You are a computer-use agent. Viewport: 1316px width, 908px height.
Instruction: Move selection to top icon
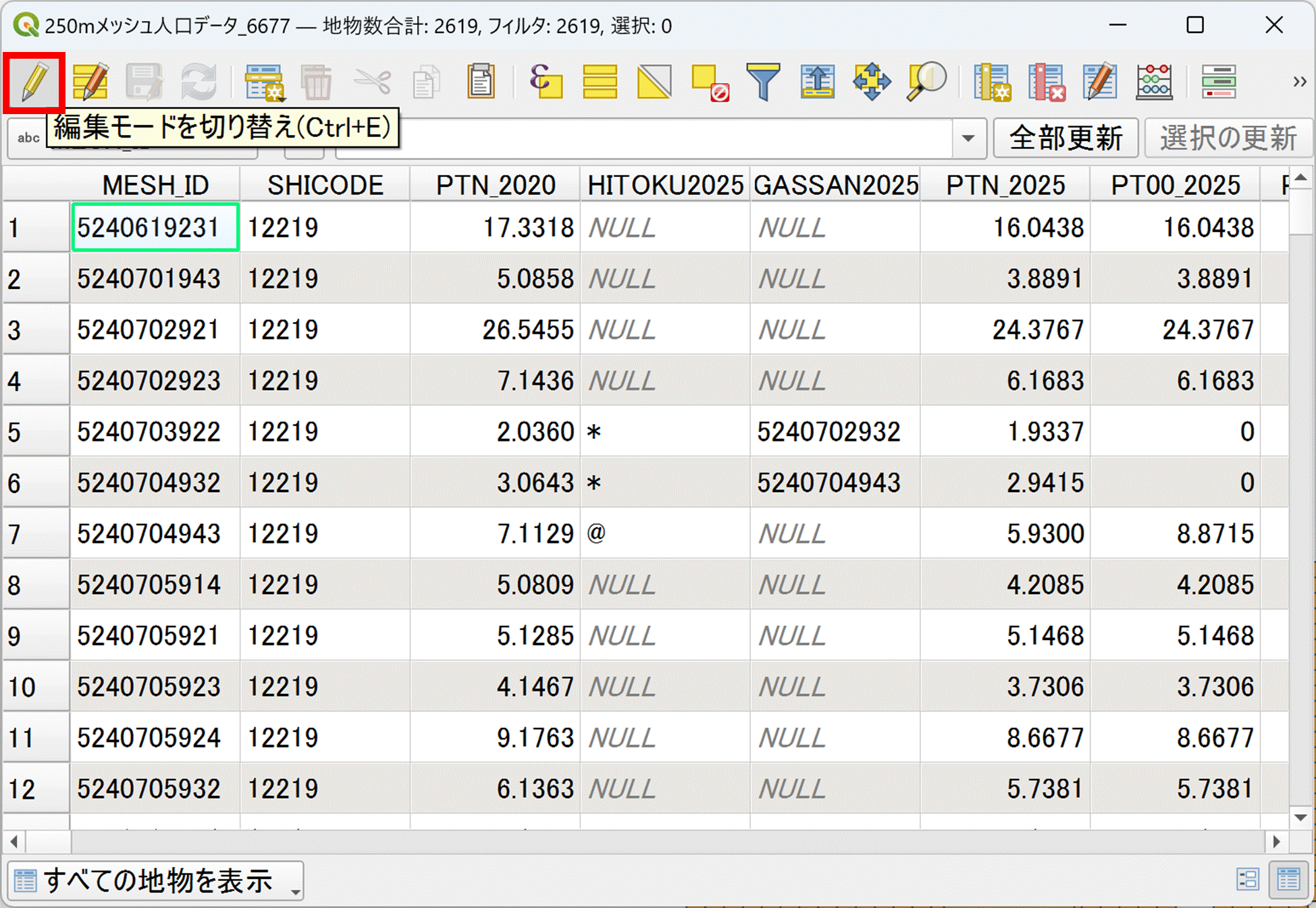pyautogui.click(x=817, y=82)
